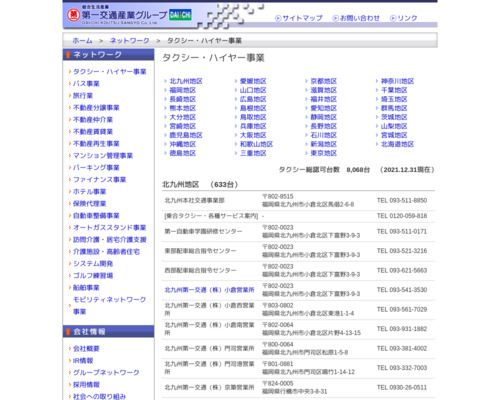Screen dimensions: 500x400
Task: Jump to 神奈川地区 region anchor
Action: coord(397,81)
